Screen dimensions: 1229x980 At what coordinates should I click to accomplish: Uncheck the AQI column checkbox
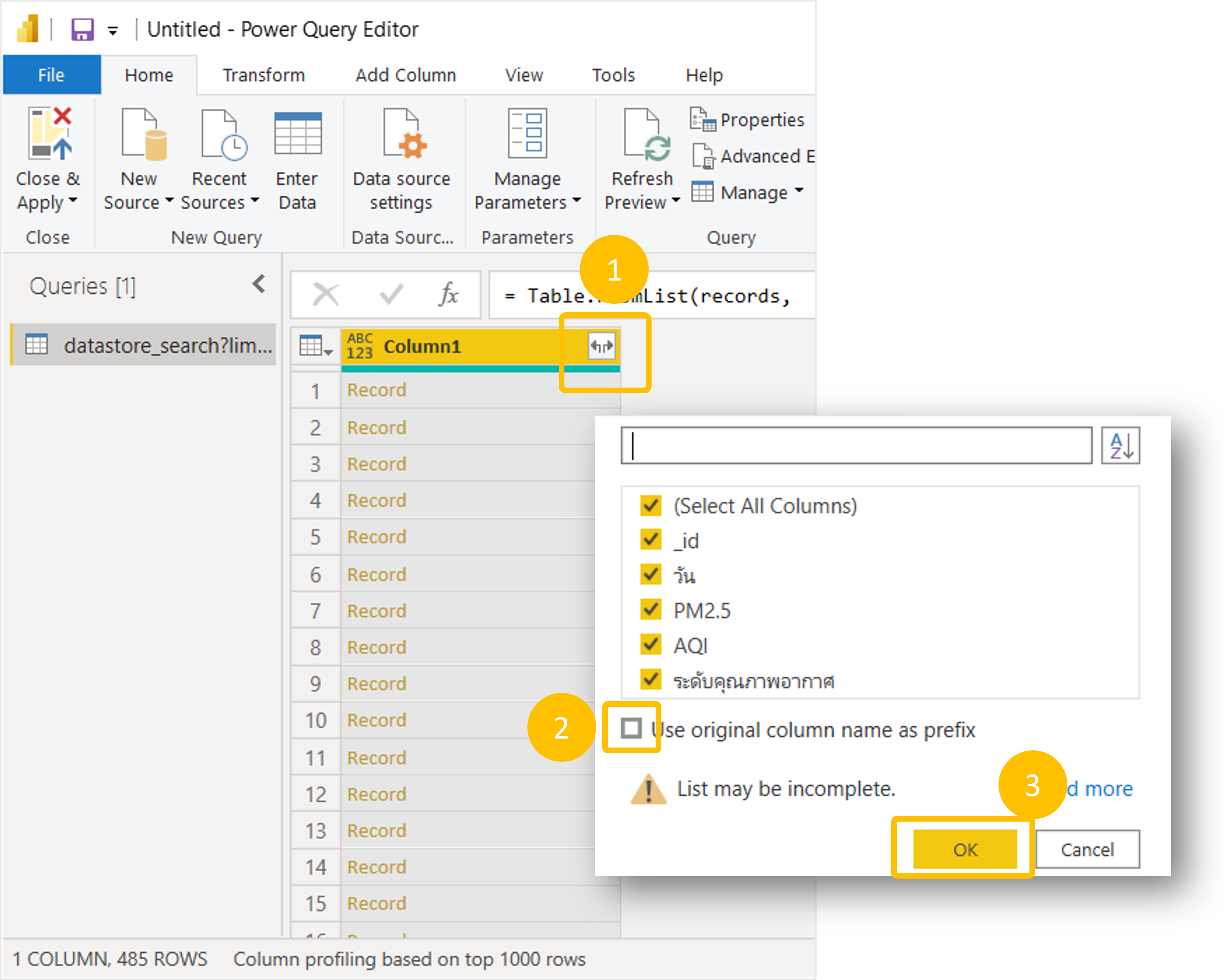click(x=650, y=645)
